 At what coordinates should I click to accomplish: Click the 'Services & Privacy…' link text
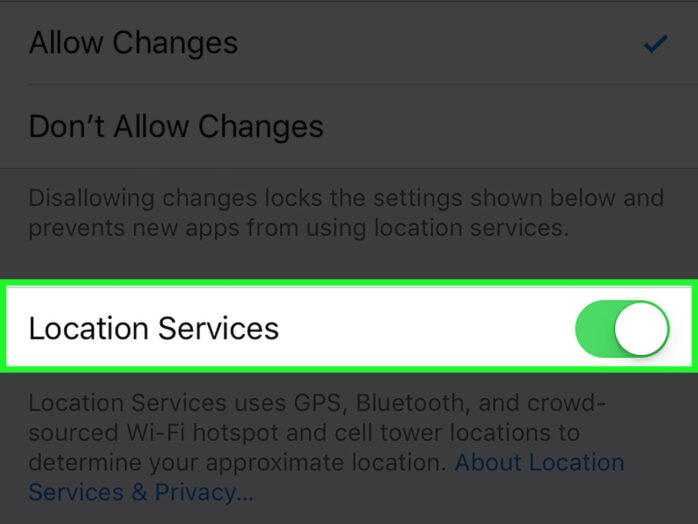click(141, 492)
